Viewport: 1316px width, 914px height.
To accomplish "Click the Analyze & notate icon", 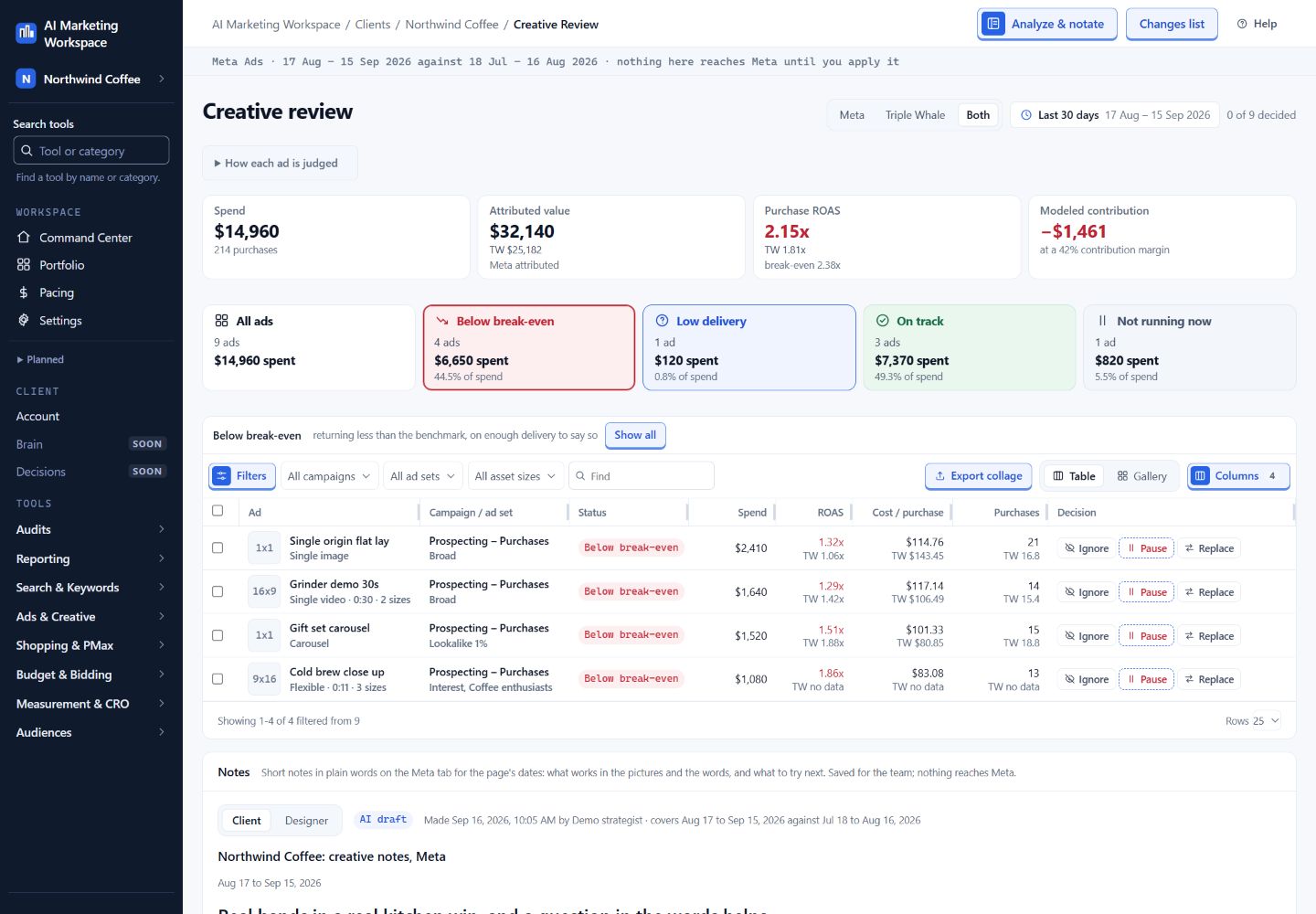I will click(993, 24).
